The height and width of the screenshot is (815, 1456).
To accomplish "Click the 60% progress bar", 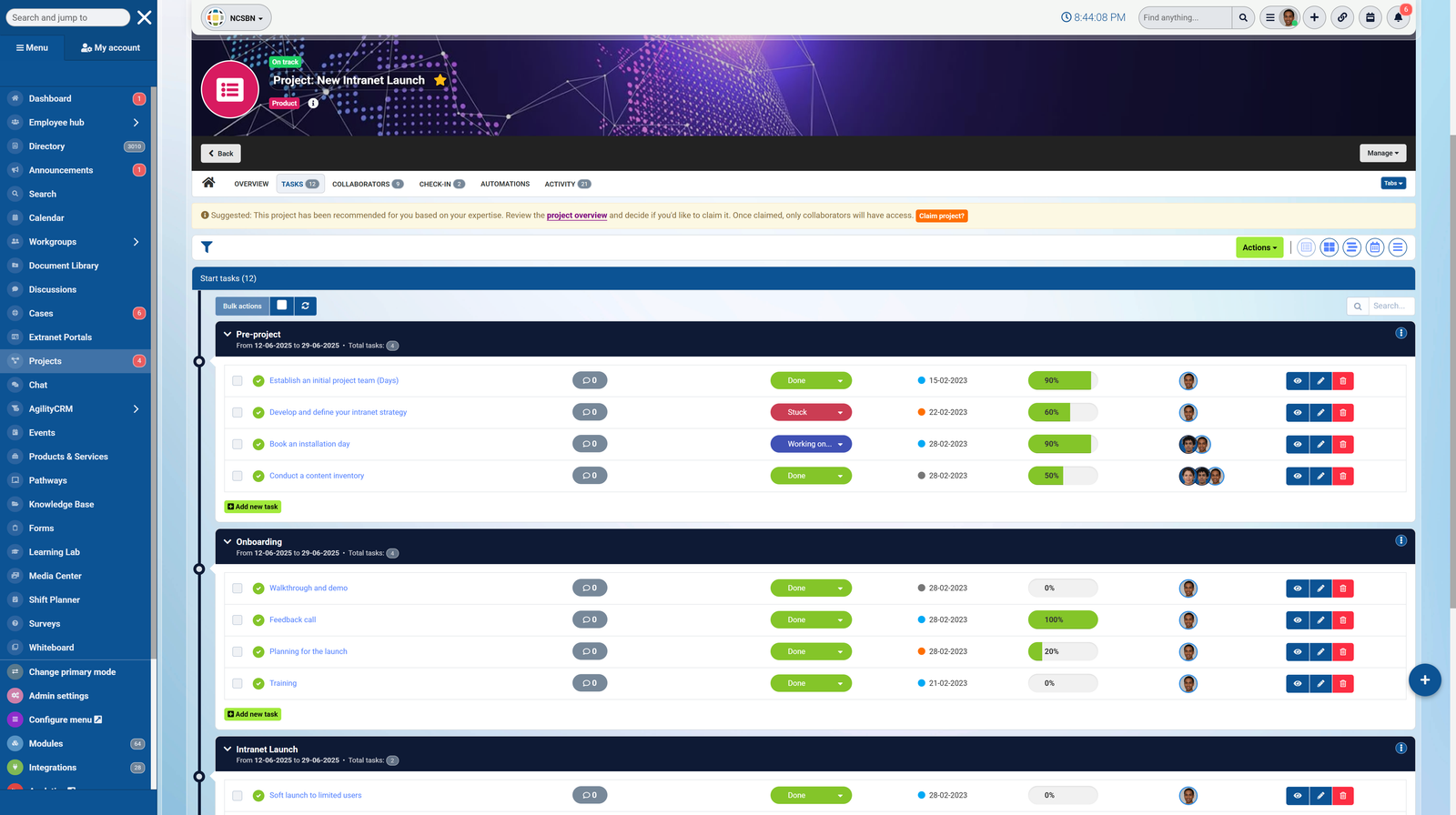I will (1062, 413).
